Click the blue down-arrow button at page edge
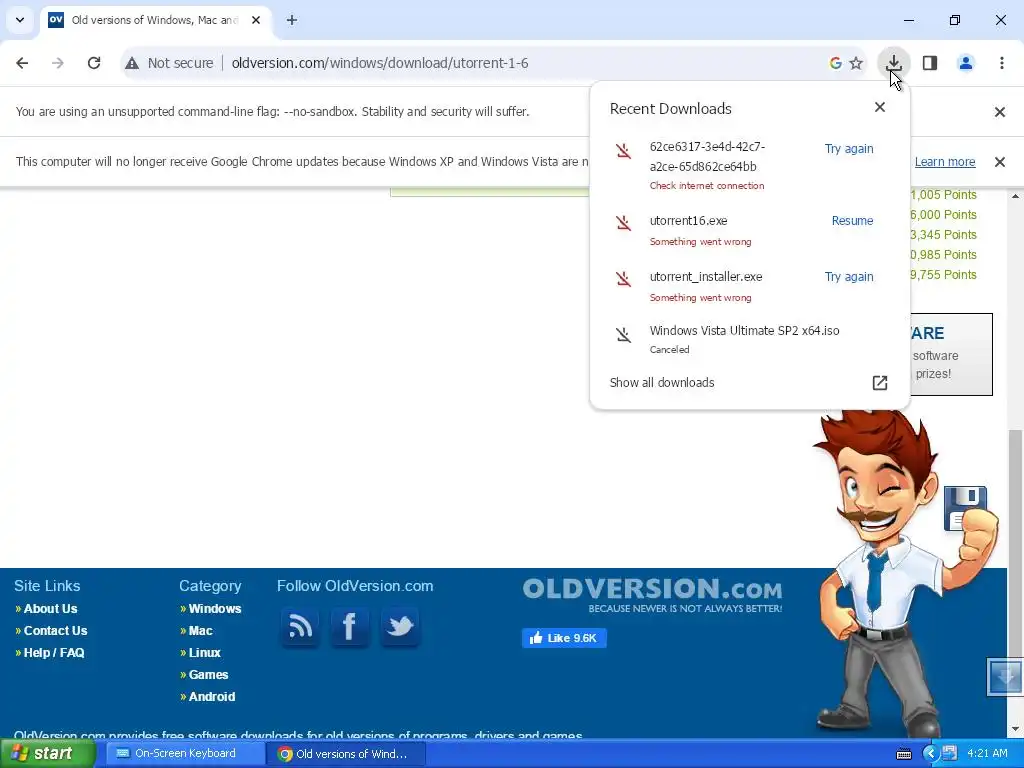The width and height of the screenshot is (1024, 768). [x=1004, y=677]
